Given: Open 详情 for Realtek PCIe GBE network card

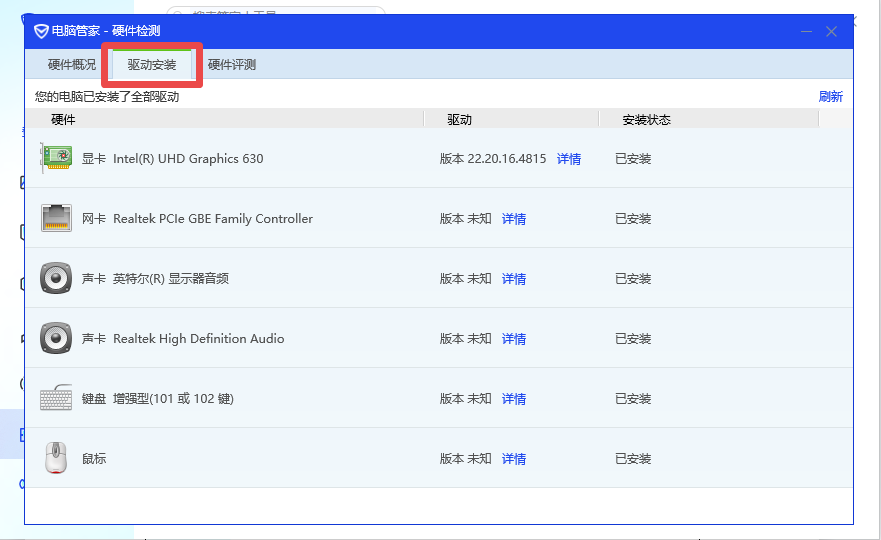Looking at the screenshot, I should pyautogui.click(x=514, y=219).
